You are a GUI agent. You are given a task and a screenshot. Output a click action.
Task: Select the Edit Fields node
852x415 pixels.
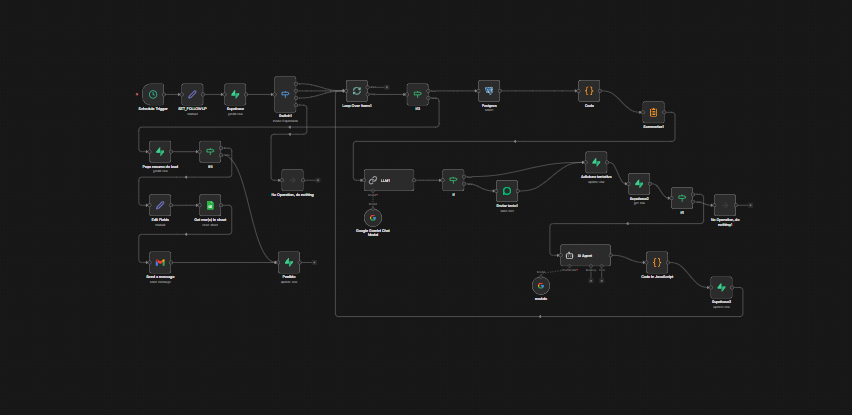pos(160,206)
